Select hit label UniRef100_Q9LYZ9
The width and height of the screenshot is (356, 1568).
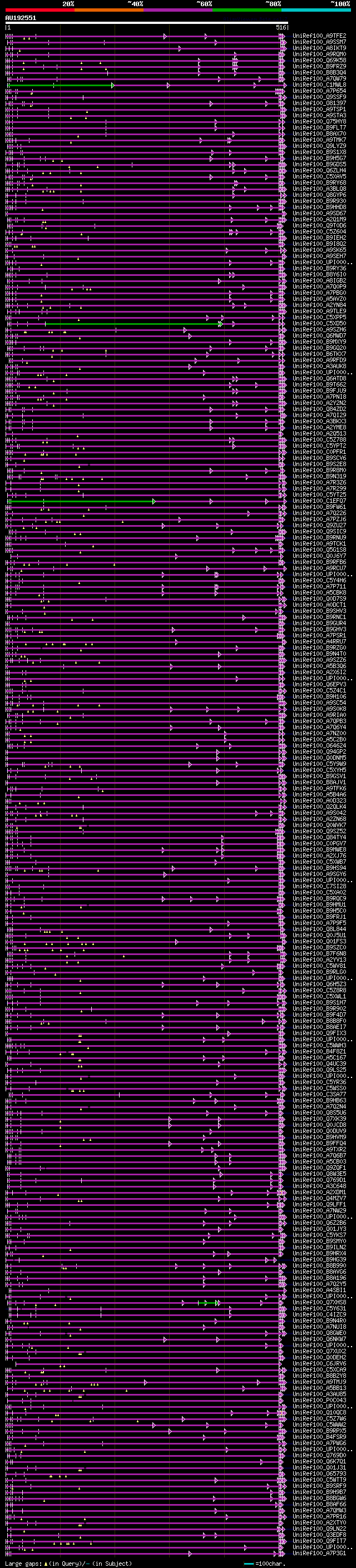click(x=319, y=146)
